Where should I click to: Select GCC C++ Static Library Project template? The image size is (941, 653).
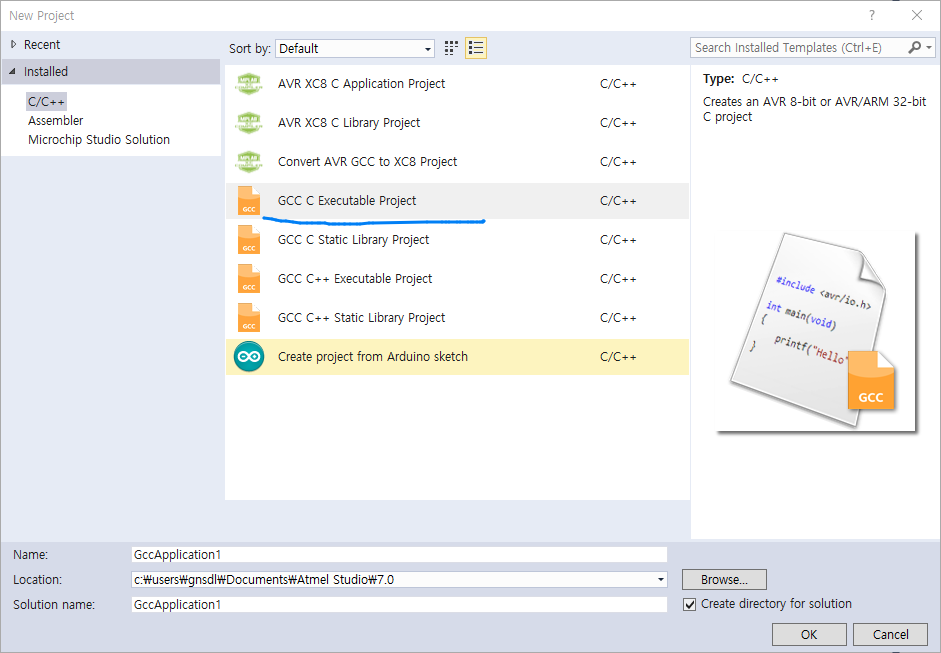tap(457, 318)
